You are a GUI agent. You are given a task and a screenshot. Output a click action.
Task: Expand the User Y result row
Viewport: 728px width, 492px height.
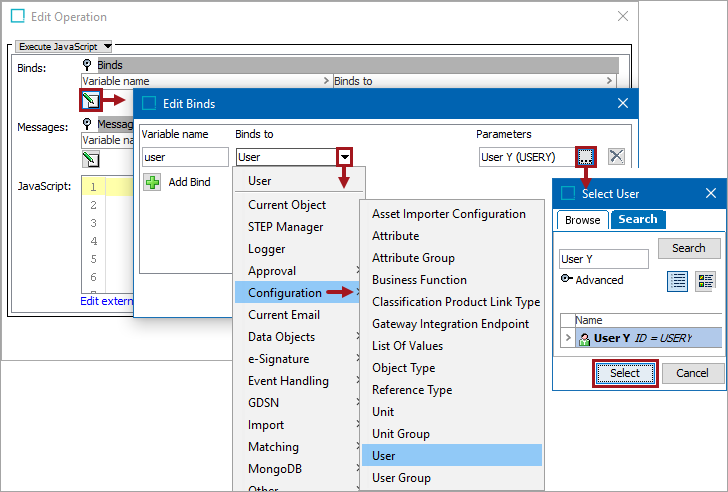coord(568,338)
